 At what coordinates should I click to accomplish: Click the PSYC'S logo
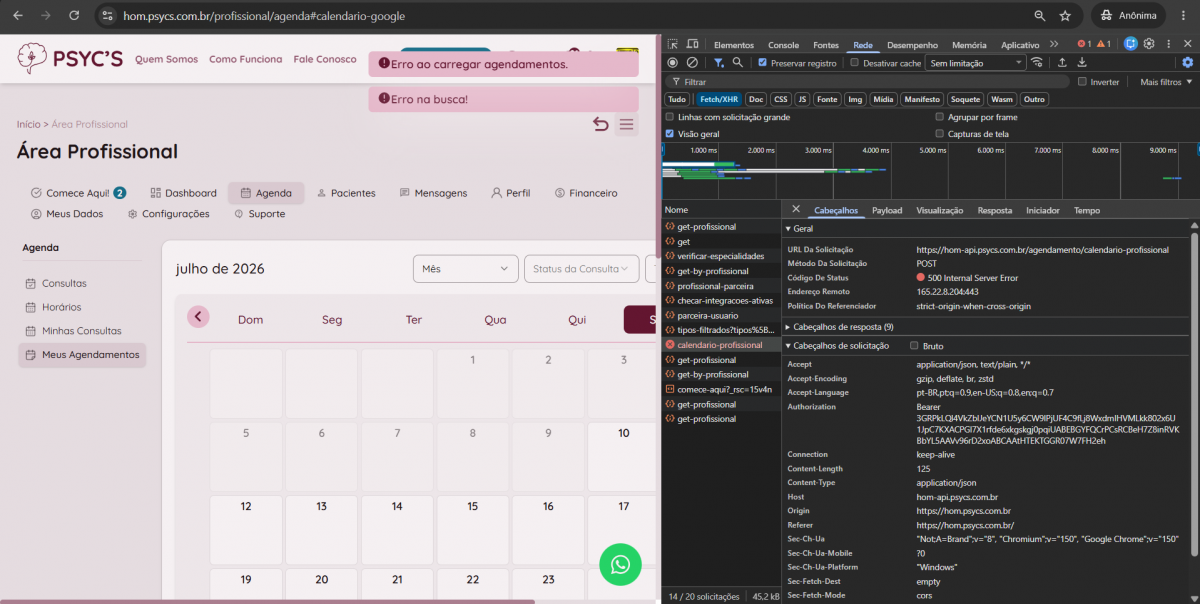70,59
